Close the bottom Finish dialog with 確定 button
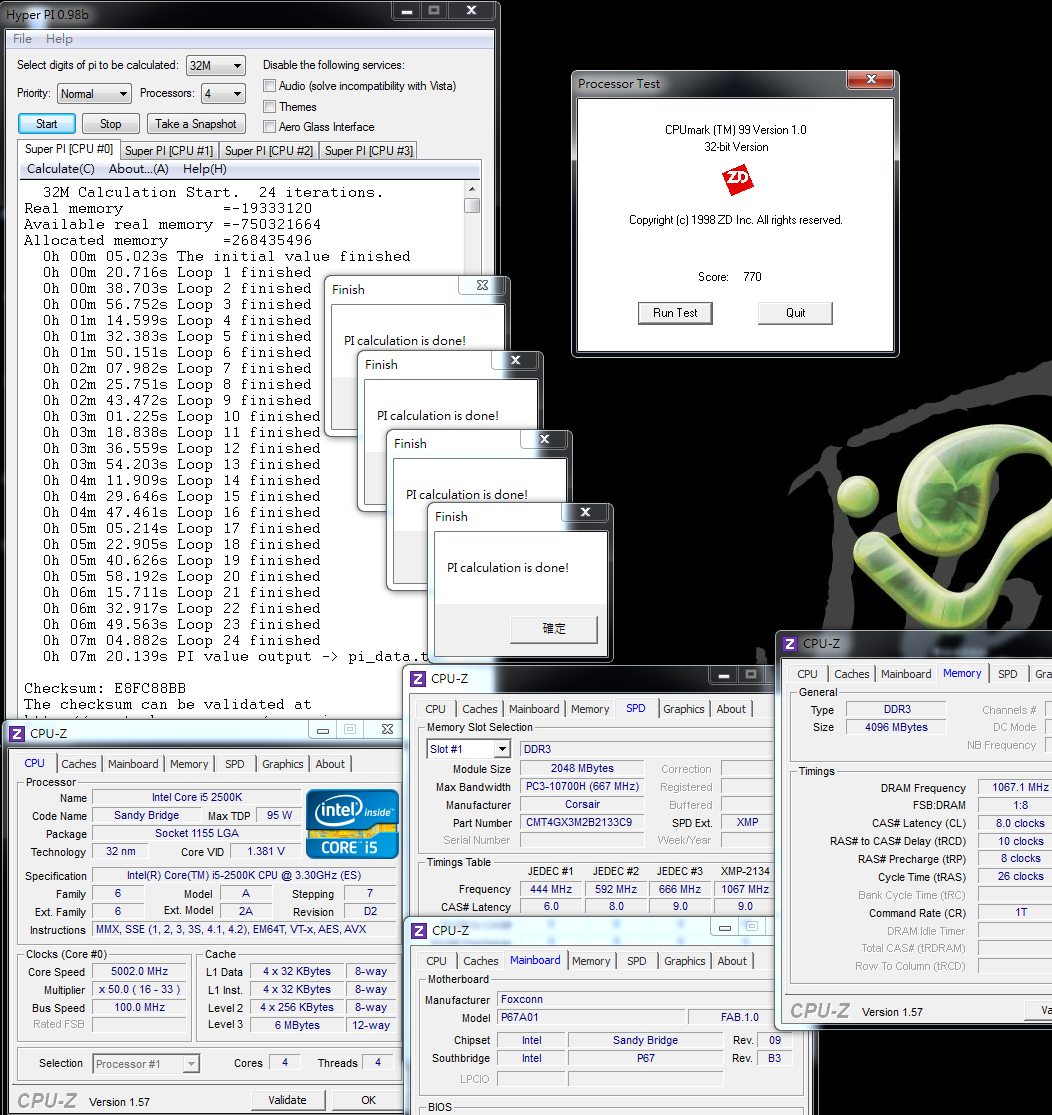Viewport: 1052px width, 1115px height. tap(585, 512)
